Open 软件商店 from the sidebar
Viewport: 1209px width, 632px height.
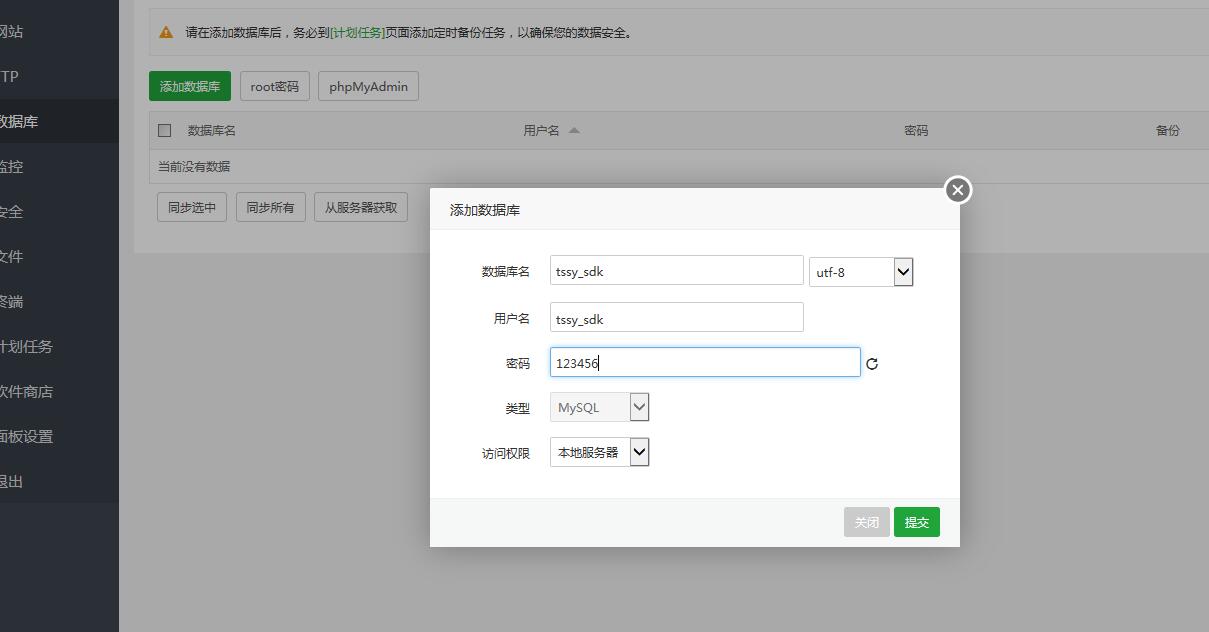click(x=26, y=391)
